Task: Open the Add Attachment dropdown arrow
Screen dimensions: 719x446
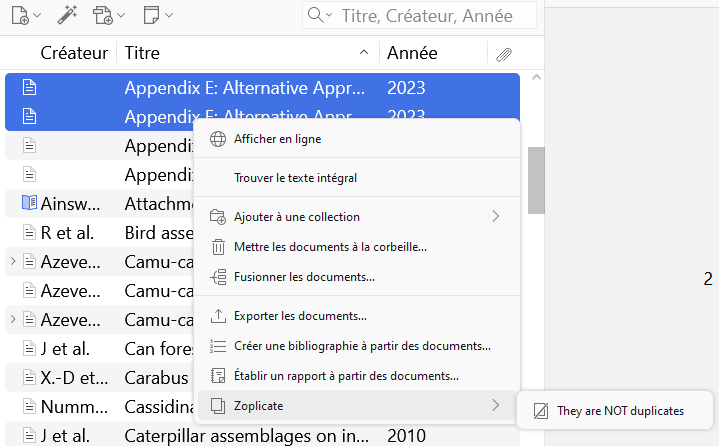Action: 121,15
